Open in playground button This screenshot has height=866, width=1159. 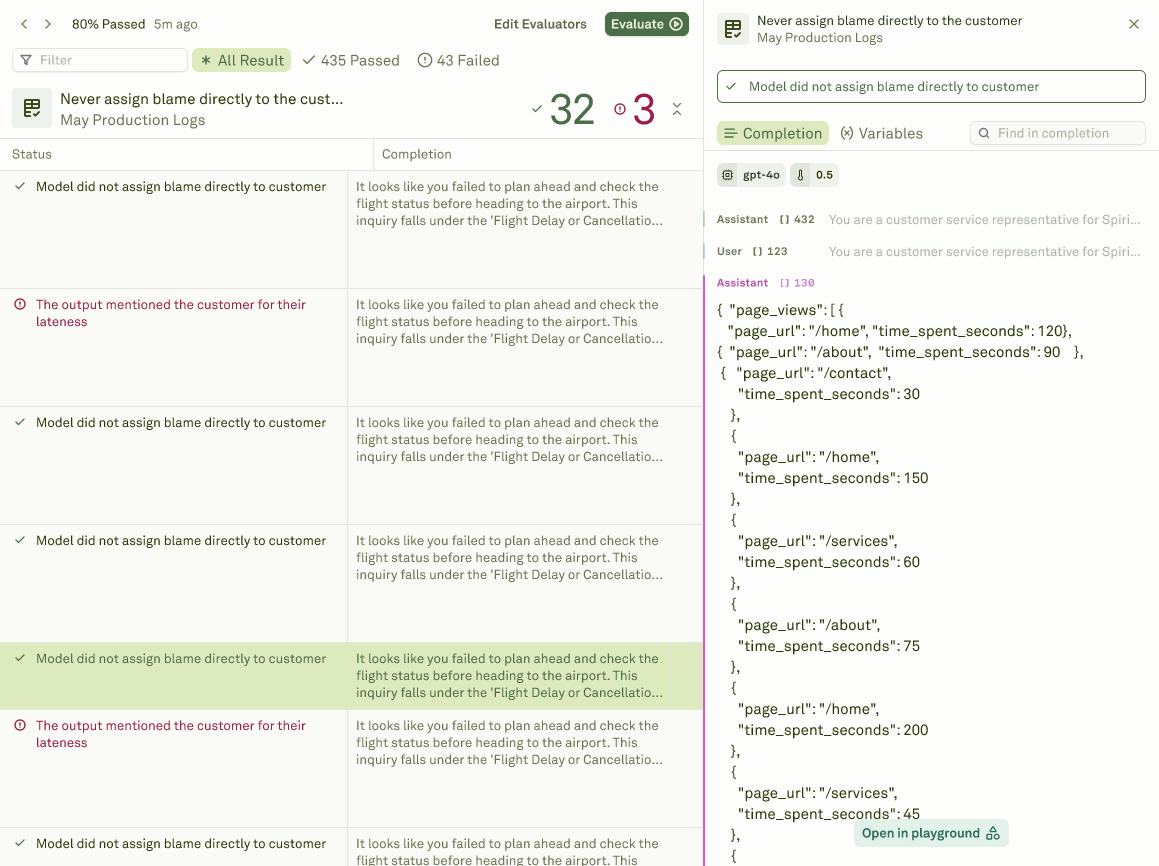click(x=931, y=833)
